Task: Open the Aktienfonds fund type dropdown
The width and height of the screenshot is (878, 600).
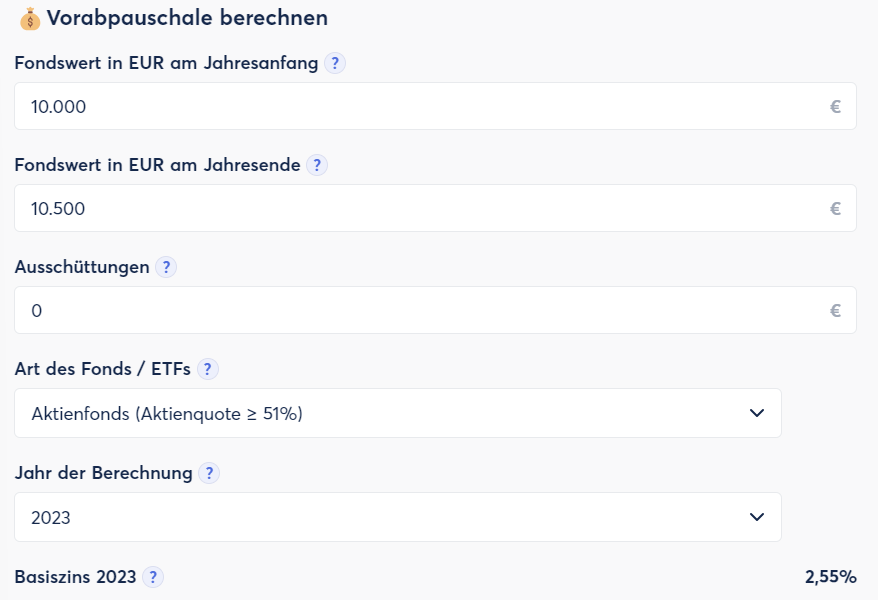Action: click(x=397, y=413)
